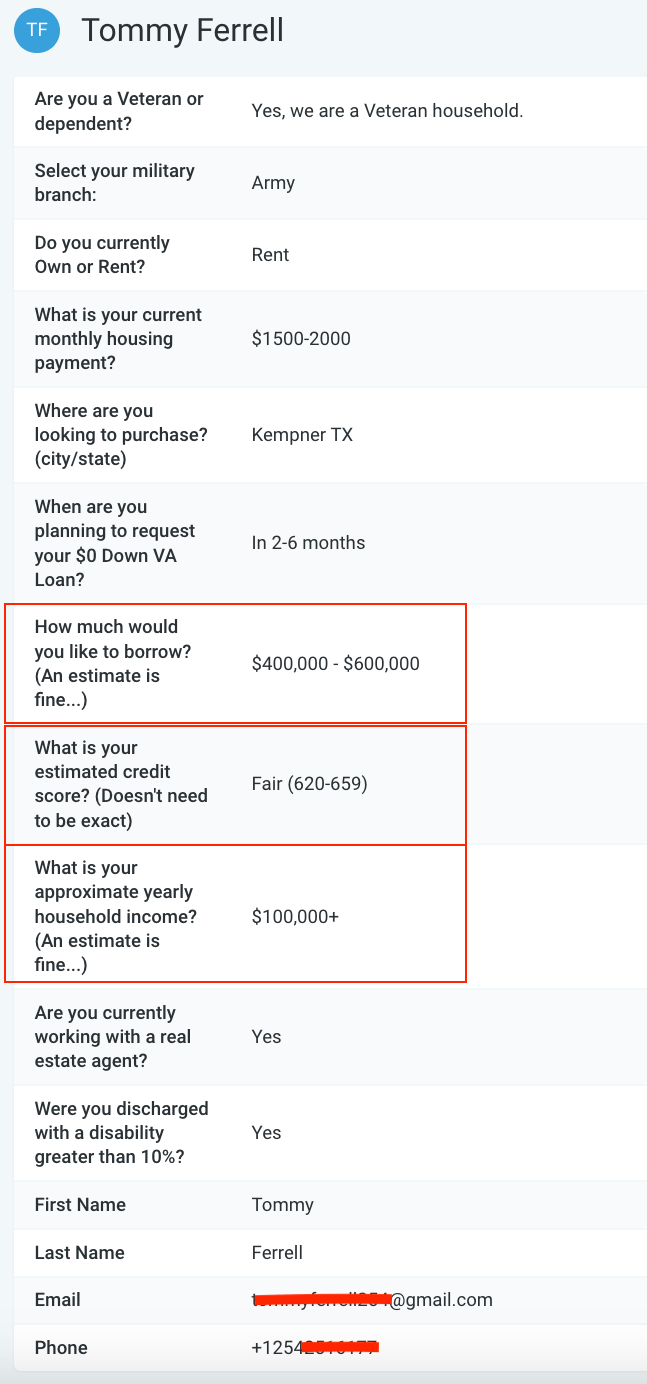This screenshot has height=1384, width=647.
Task: Select the Fair (620-659) credit score value
Action: point(310,784)
